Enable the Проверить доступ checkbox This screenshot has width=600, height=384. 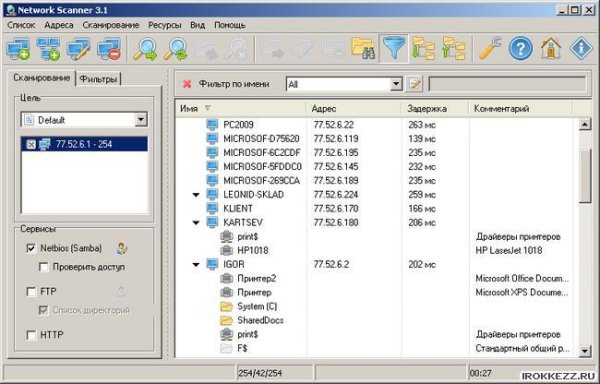coord(44,267)
